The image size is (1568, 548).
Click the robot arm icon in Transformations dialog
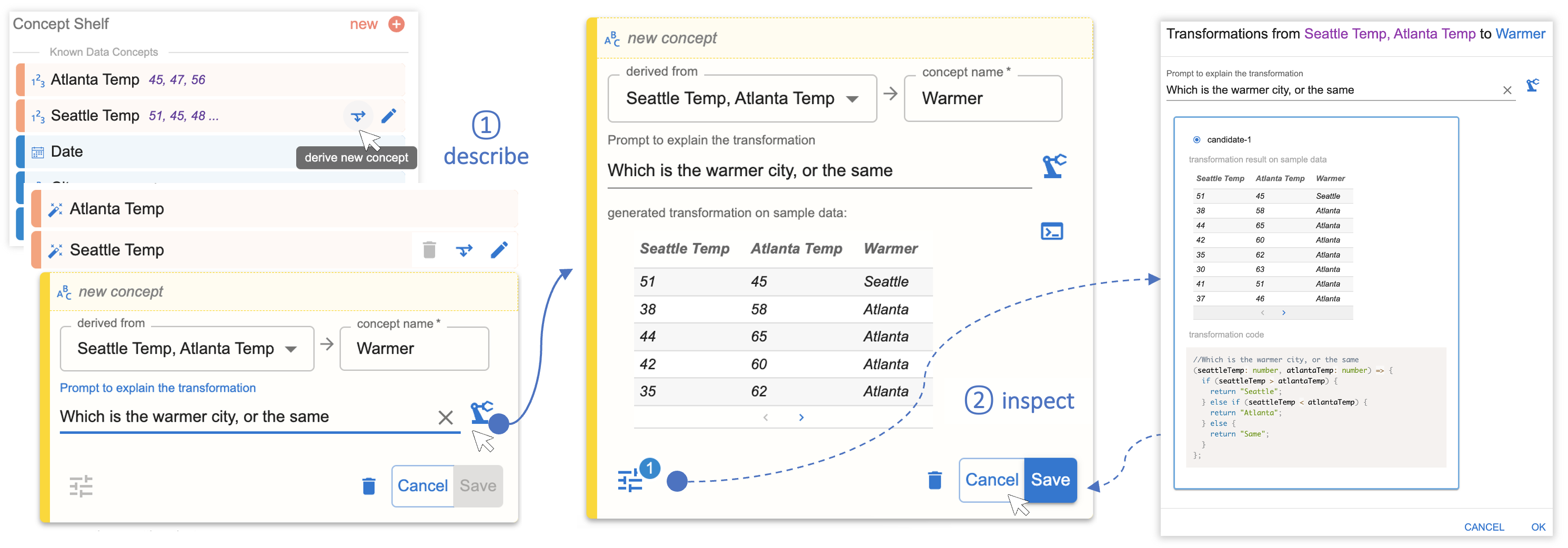(x=1534, y=85)
